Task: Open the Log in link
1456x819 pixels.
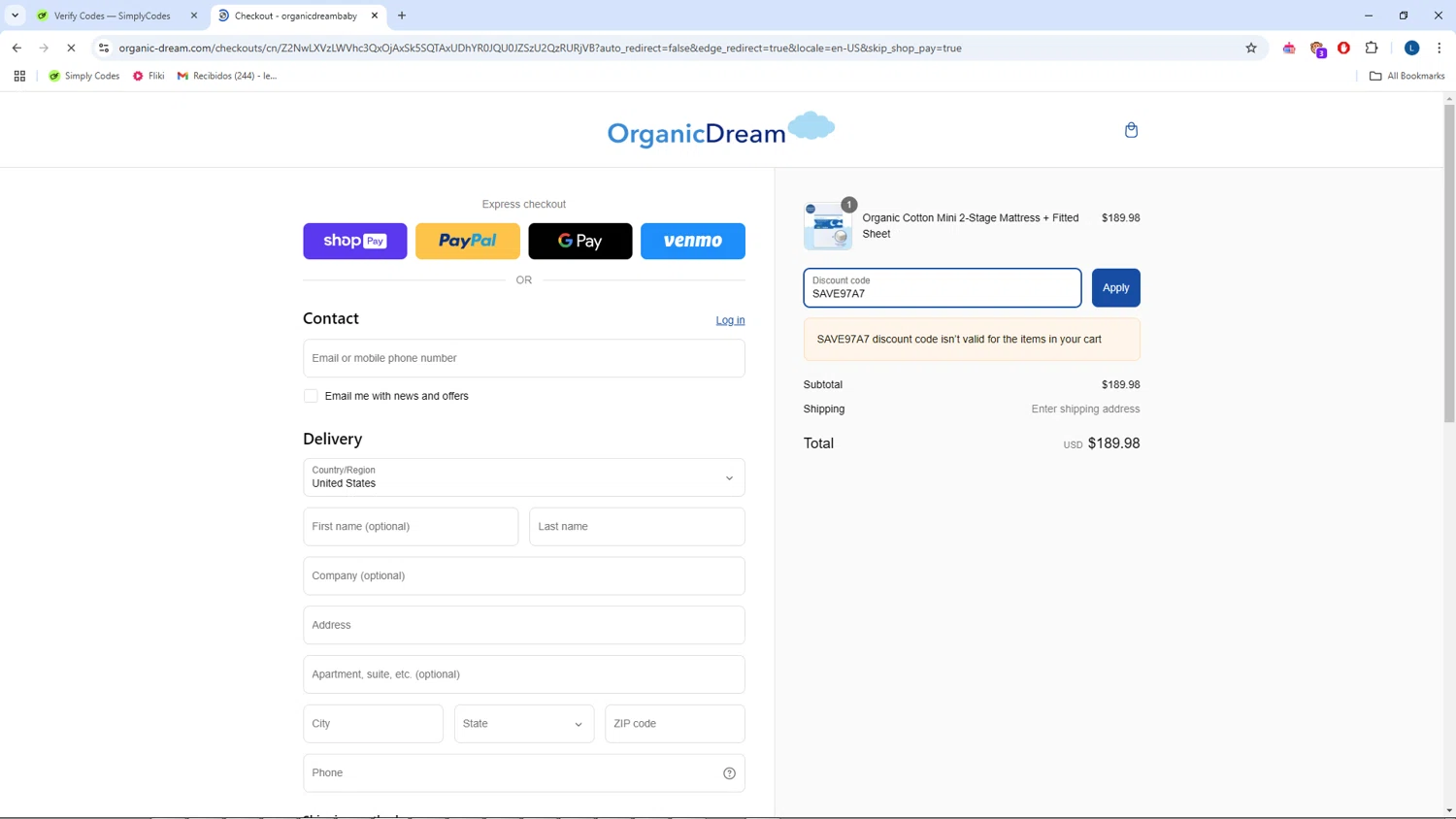Action: click(x=730, y=320)
